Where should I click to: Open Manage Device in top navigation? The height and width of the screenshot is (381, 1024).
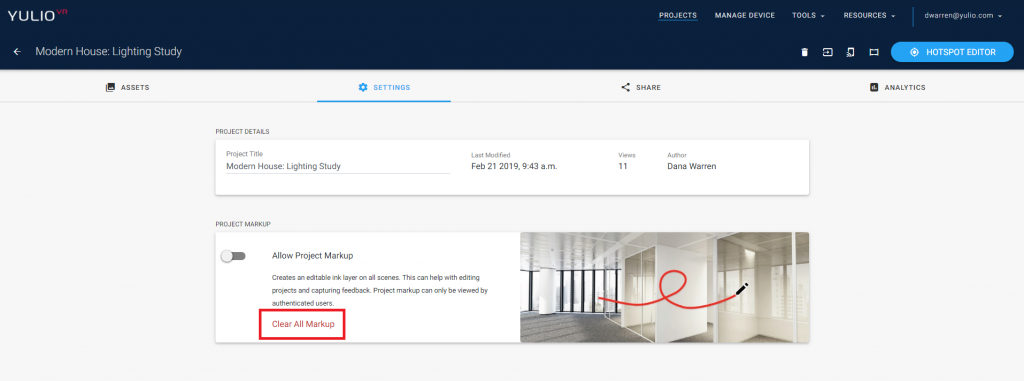pos(744,15)
